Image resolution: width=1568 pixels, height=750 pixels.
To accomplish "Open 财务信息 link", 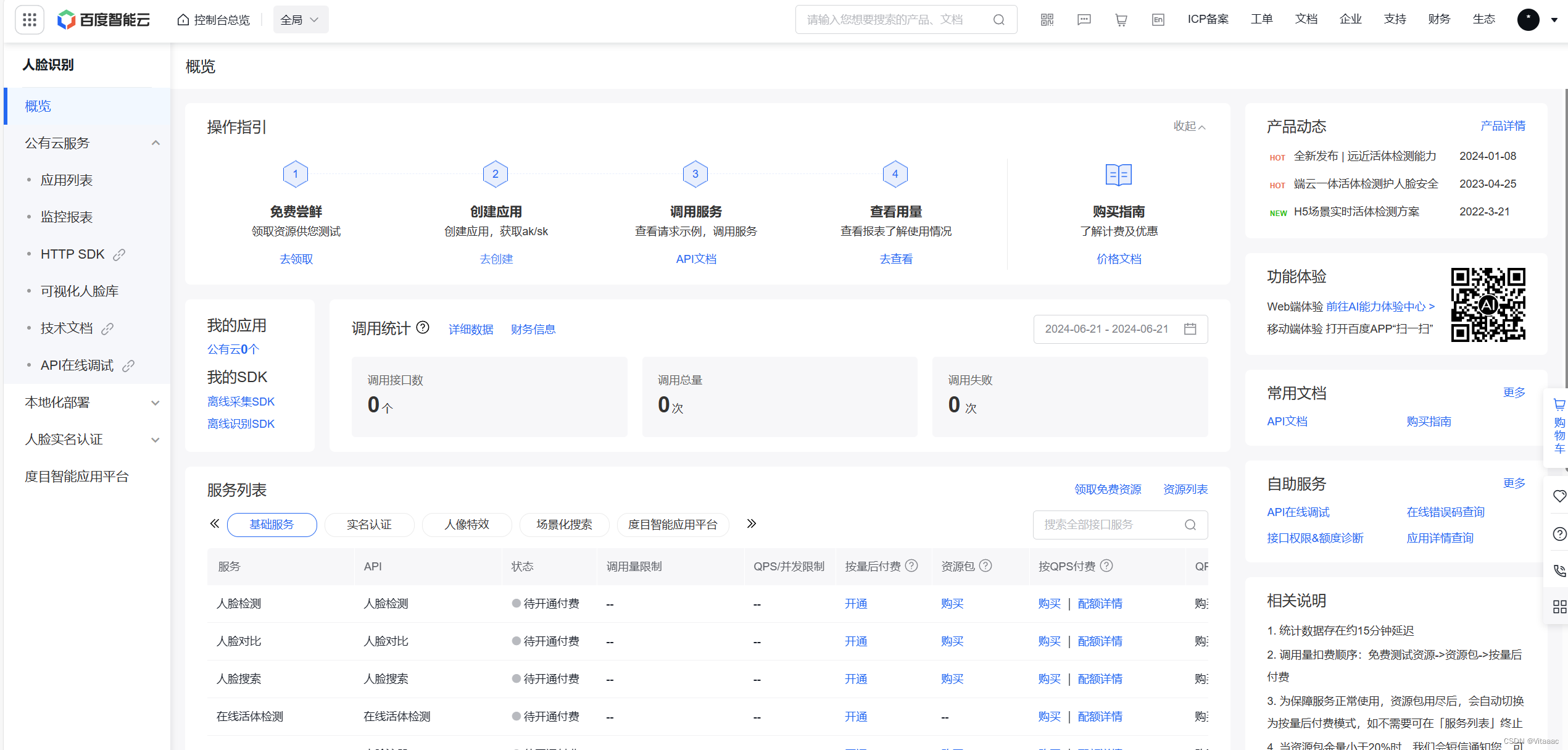I will point(533,330).
